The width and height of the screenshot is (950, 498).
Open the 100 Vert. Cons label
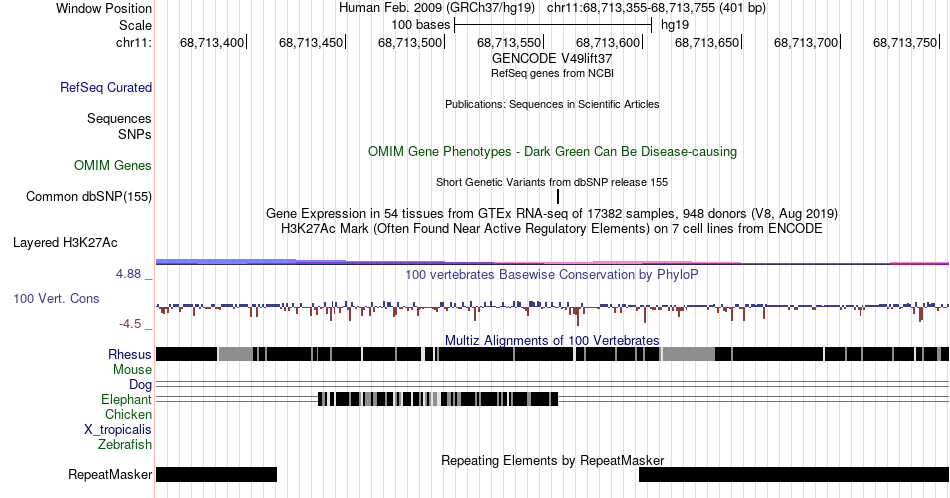pyautogui.click(x=56, y=298)
